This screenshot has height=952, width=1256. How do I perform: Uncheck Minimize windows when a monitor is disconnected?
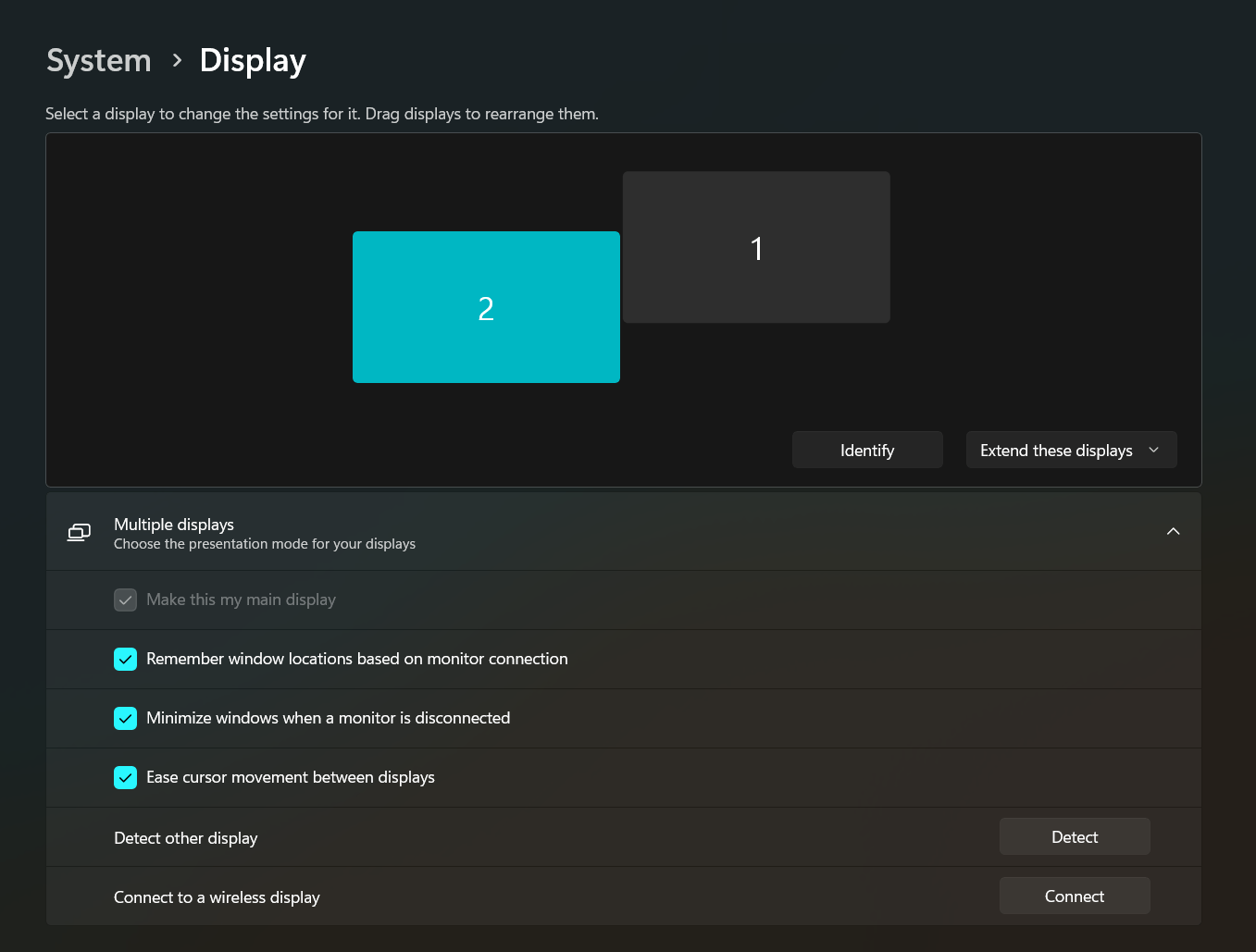pos(126,718)
